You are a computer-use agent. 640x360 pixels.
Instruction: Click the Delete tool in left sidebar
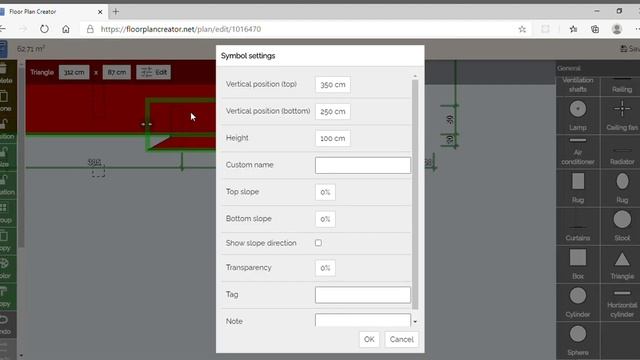(x=6, y=73)
